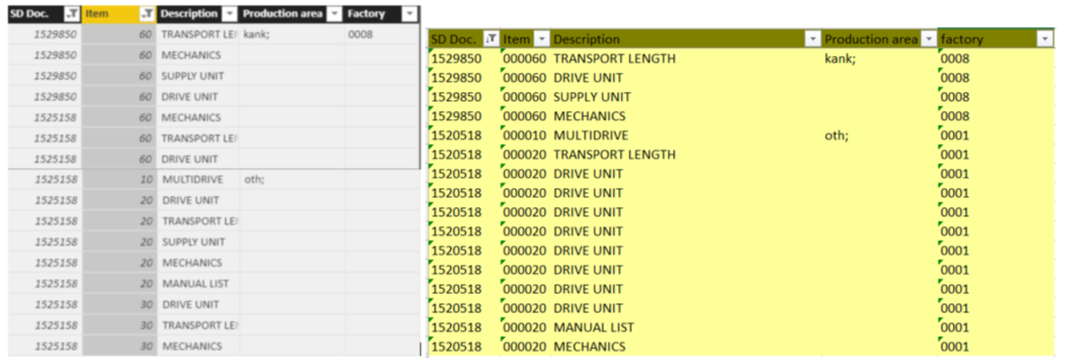Viewport: 1072px width, 363px height.
Task: Select SD Doc. 1520518 in MULTIDRIVE row
Action: (464, 135)
